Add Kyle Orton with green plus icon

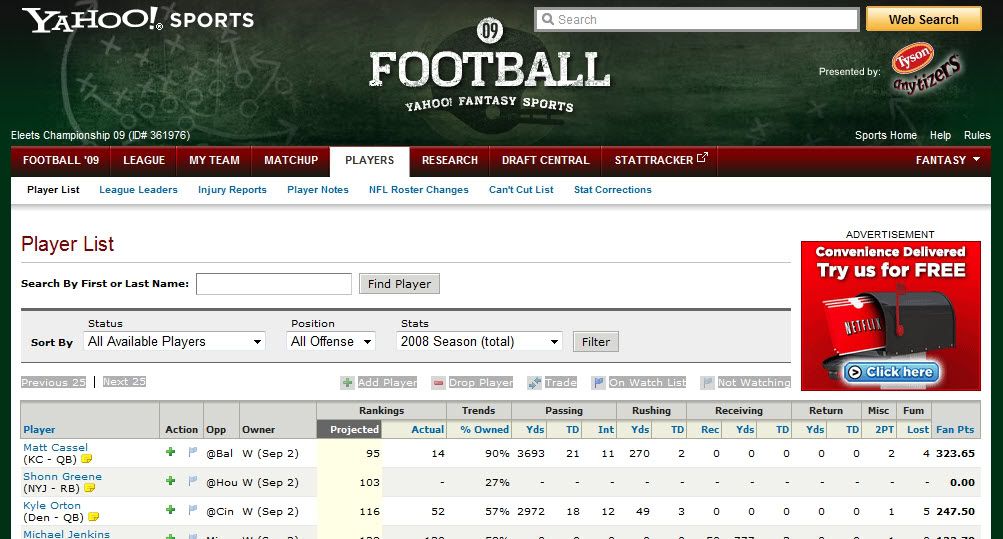point(170,510)
